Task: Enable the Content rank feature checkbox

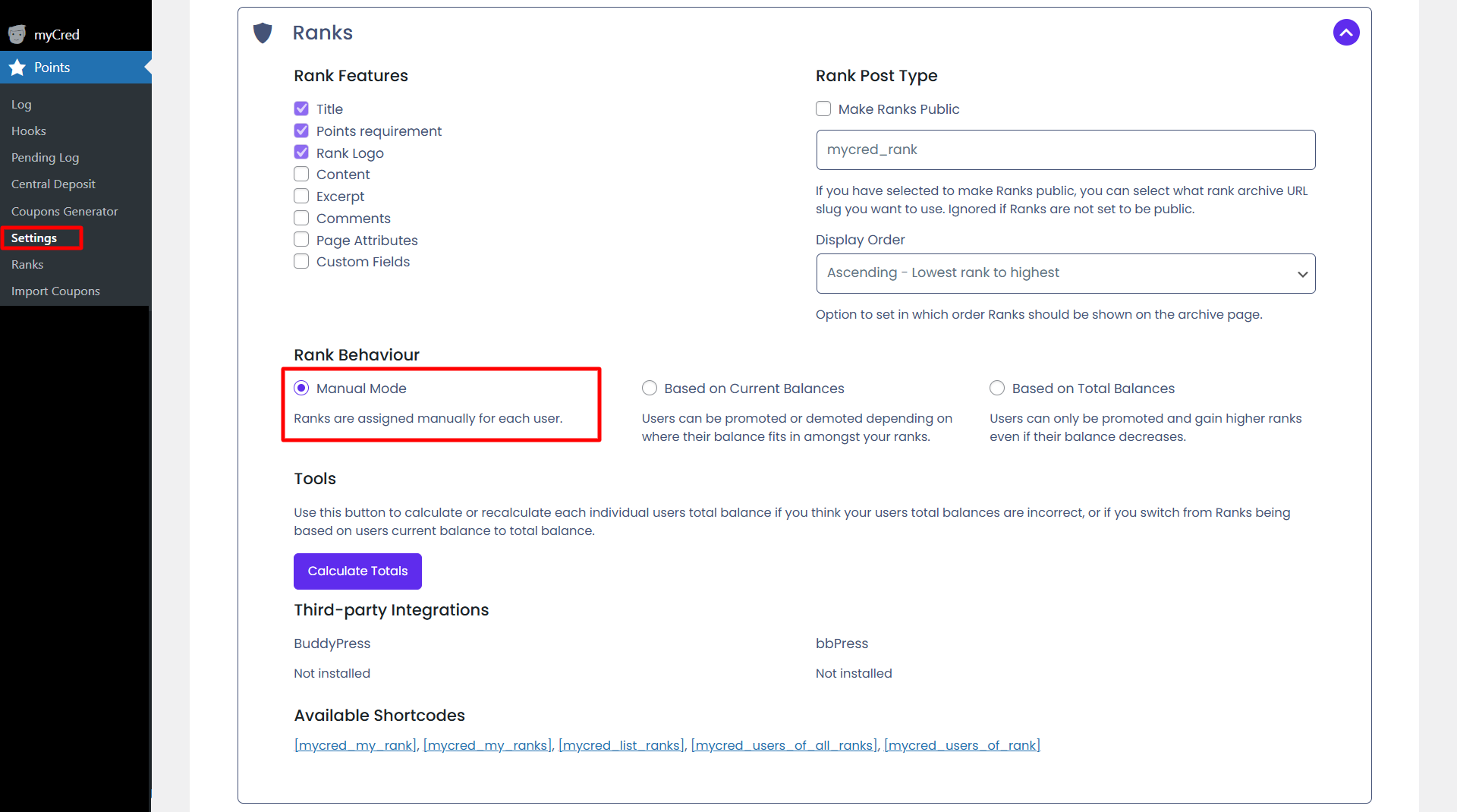Action: pos(301,175)
